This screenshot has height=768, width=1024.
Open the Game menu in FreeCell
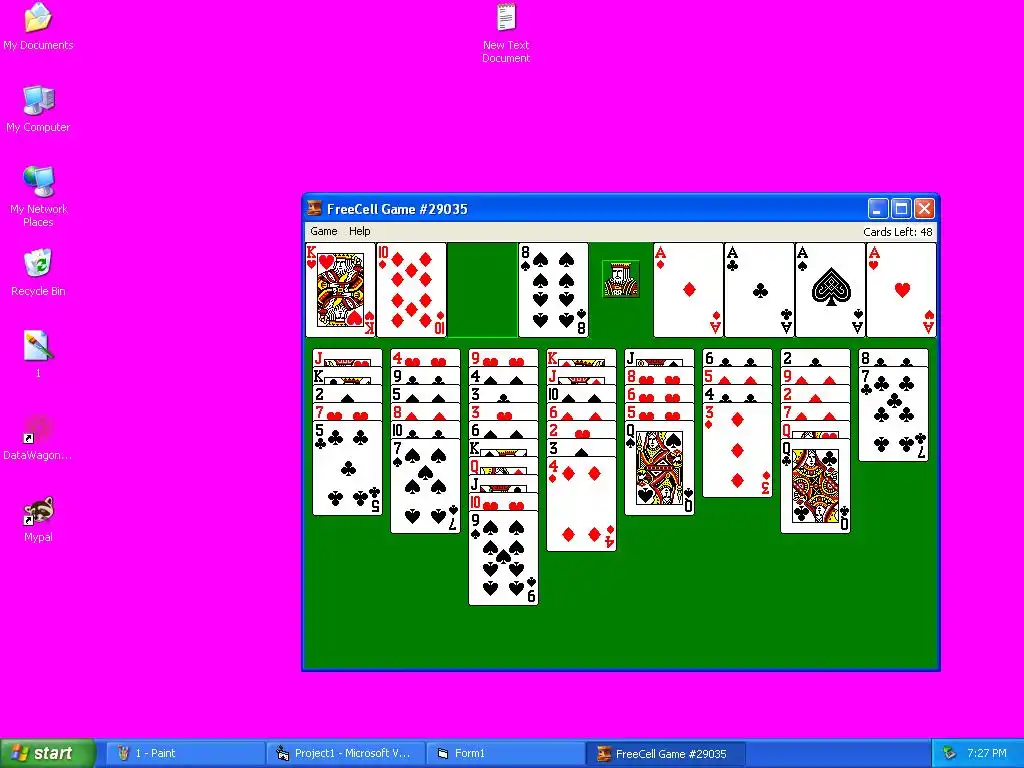[323, 231]
